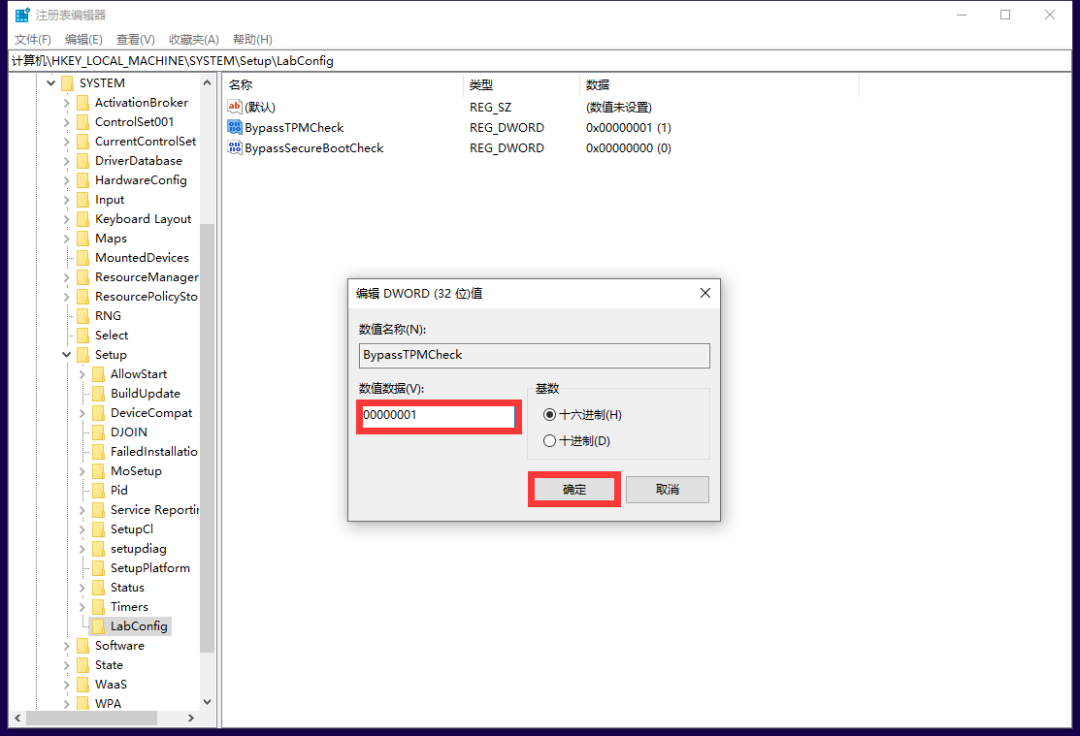Click the 数值数据 value data input field
1080x736 pixels.
tap(437, 415)
